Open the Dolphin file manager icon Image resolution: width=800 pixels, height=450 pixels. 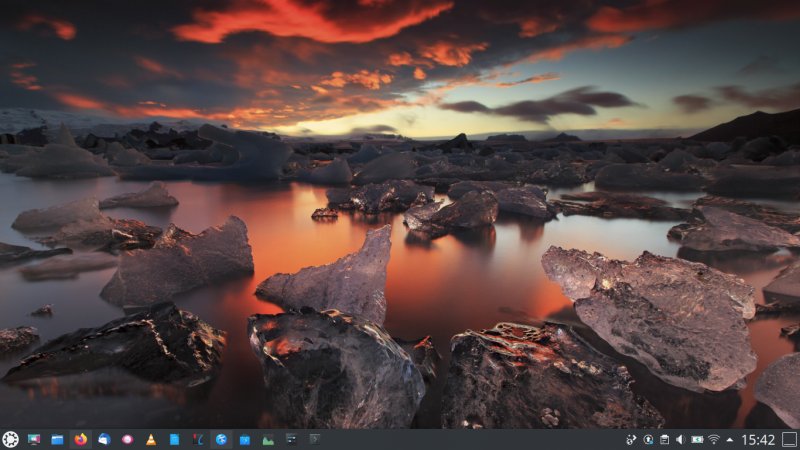tap(57, 439)
